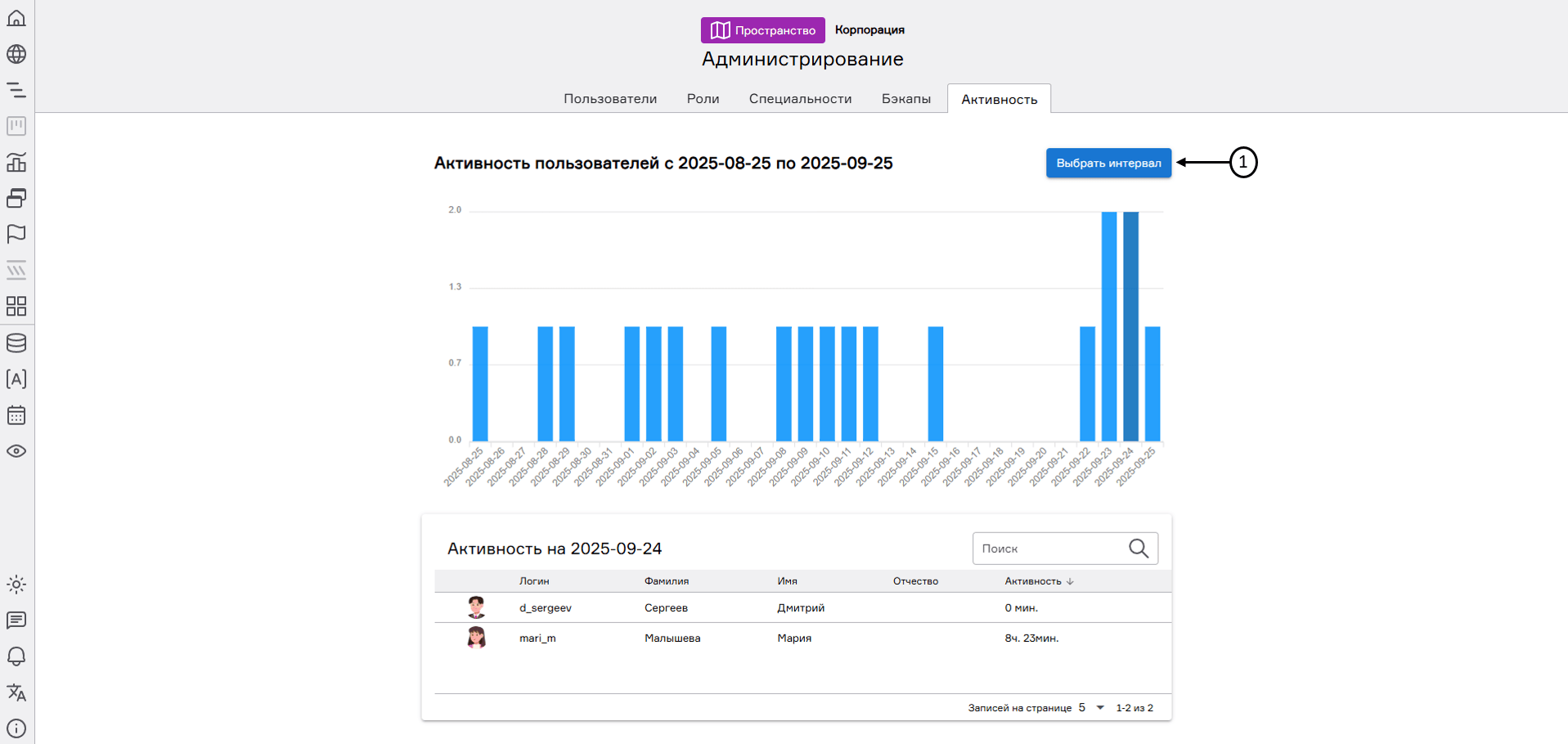1568x744 pixels.
Task: Open the chat messages icon
Action: [16, 621]
